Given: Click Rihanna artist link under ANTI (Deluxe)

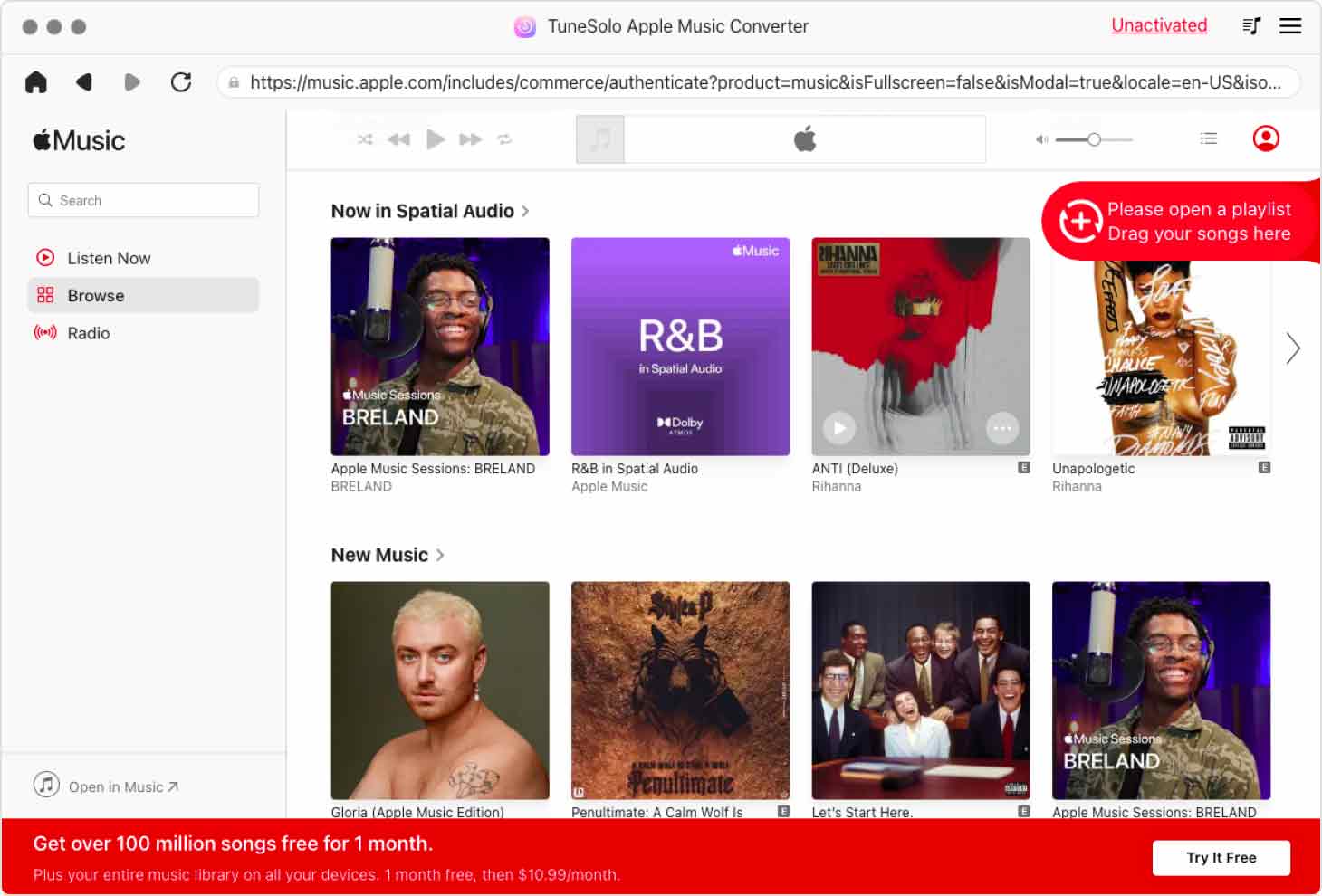Looking at the screenshot, I should (837, 487).
